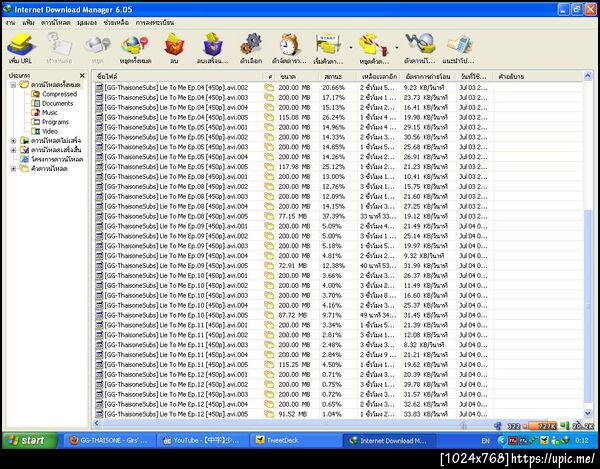Select row Lie To Me Ep.12 [450p].avi.002

pos(338,384)
